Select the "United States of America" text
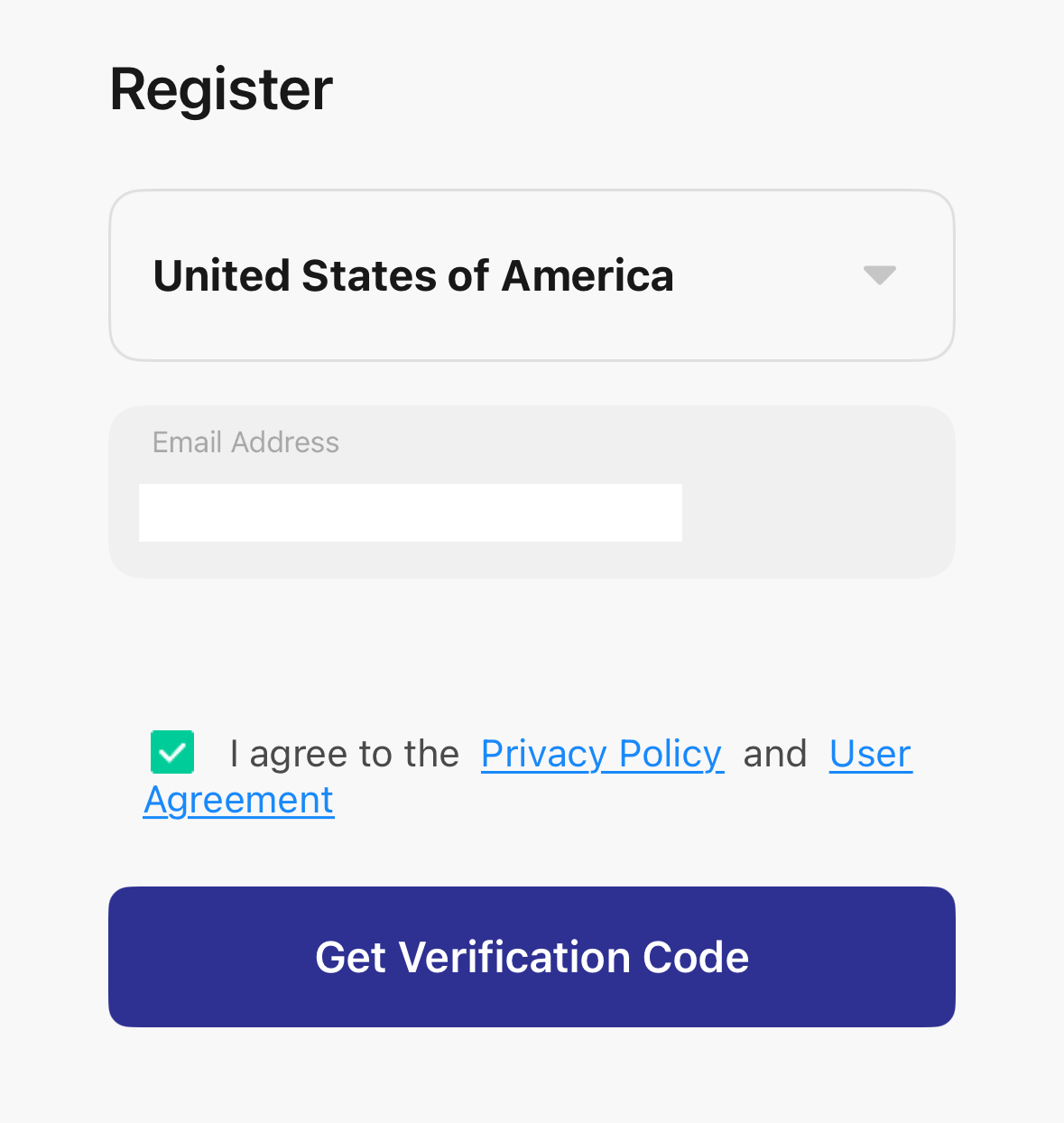 [413, 275]
